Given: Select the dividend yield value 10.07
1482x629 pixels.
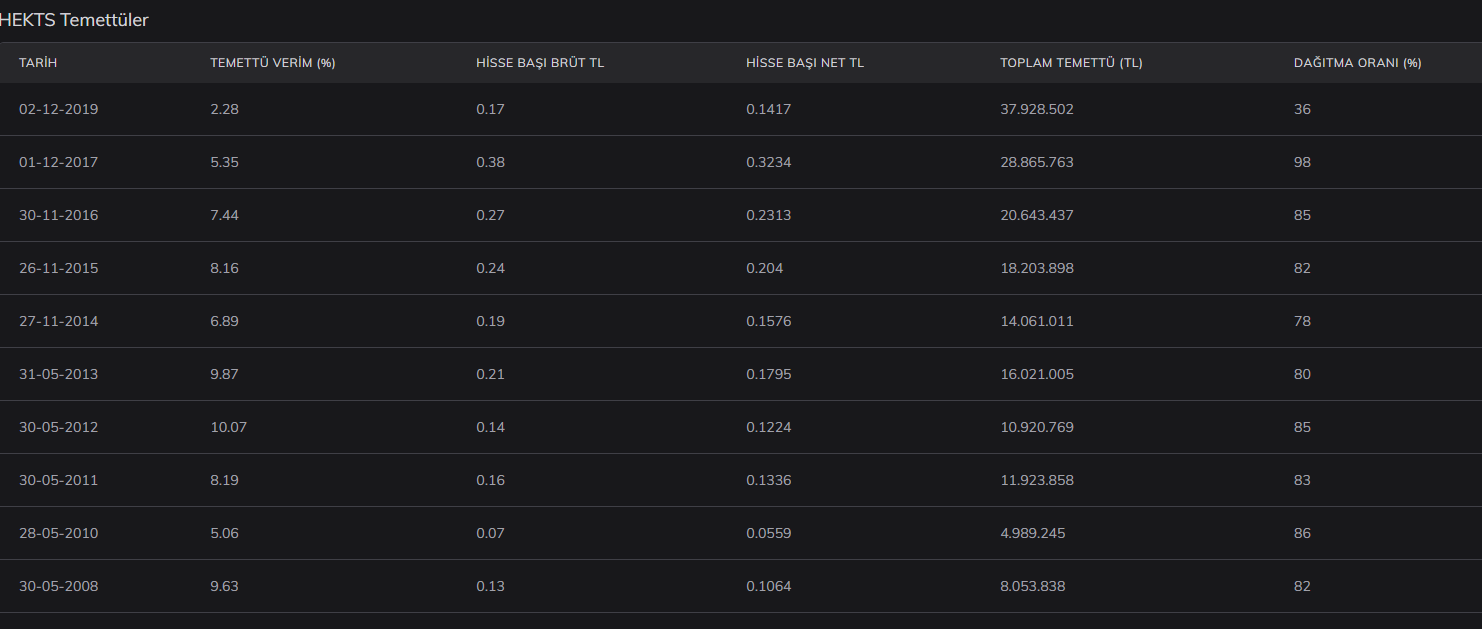Looking at the screenshot, I should (228, 427).
